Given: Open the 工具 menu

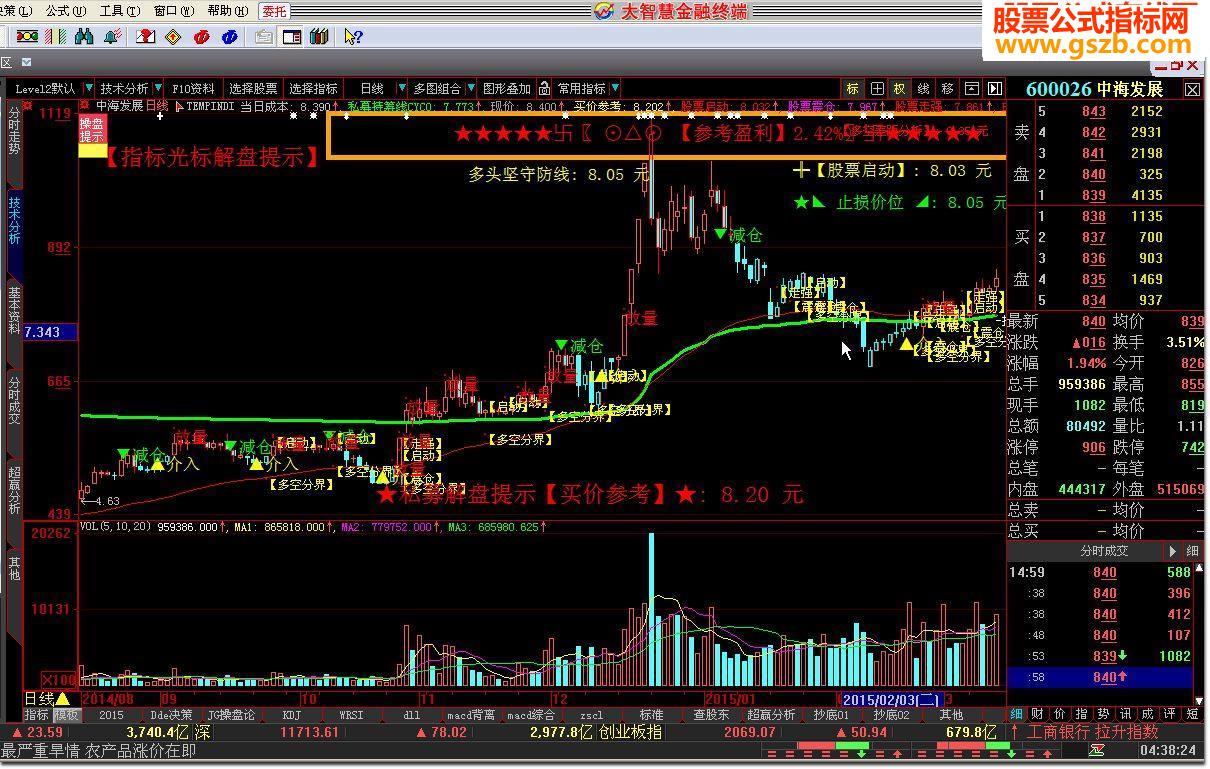Looking at the screenshot, I should (118, 11).
